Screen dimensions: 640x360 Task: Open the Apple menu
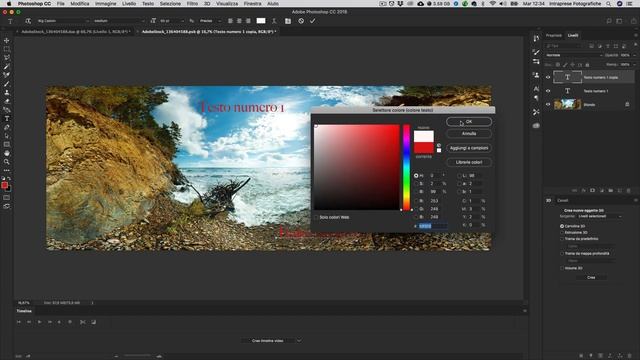coord(8,3)
